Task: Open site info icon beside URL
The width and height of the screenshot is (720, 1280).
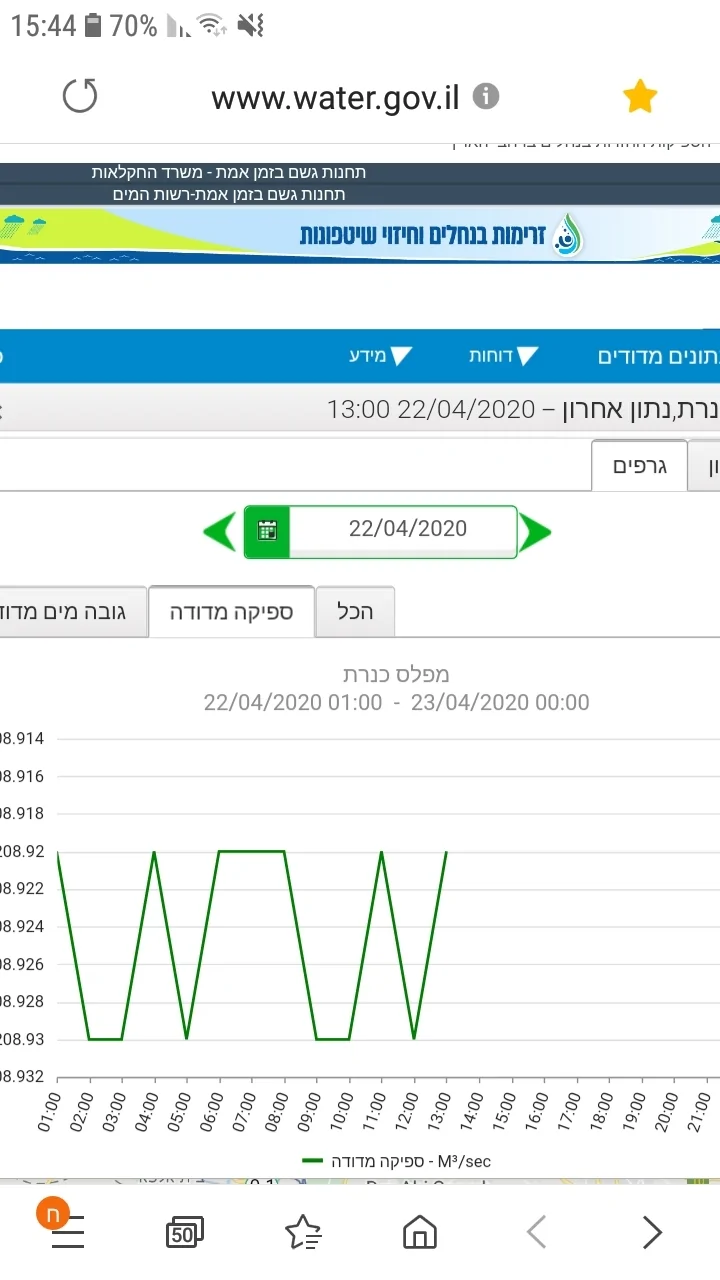Action: 485,97
